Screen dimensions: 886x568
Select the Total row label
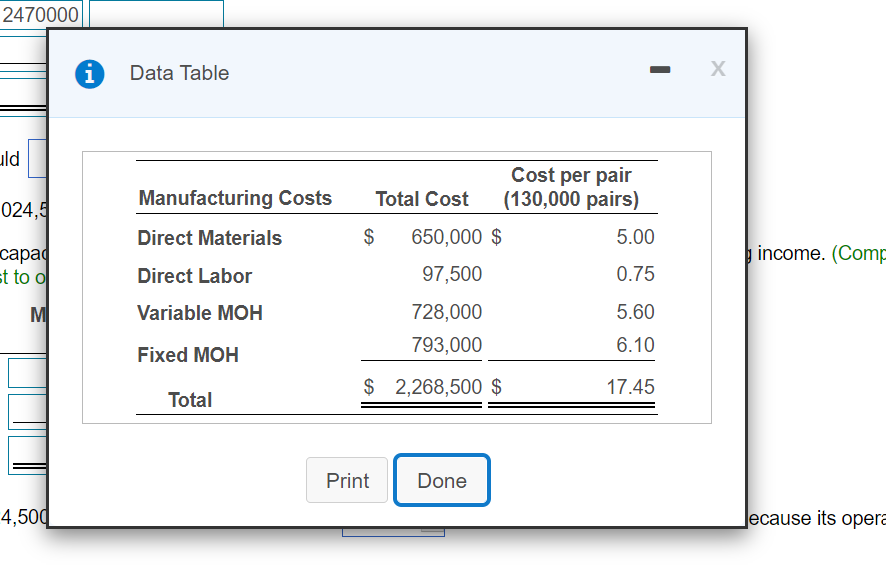coord(190,400)
